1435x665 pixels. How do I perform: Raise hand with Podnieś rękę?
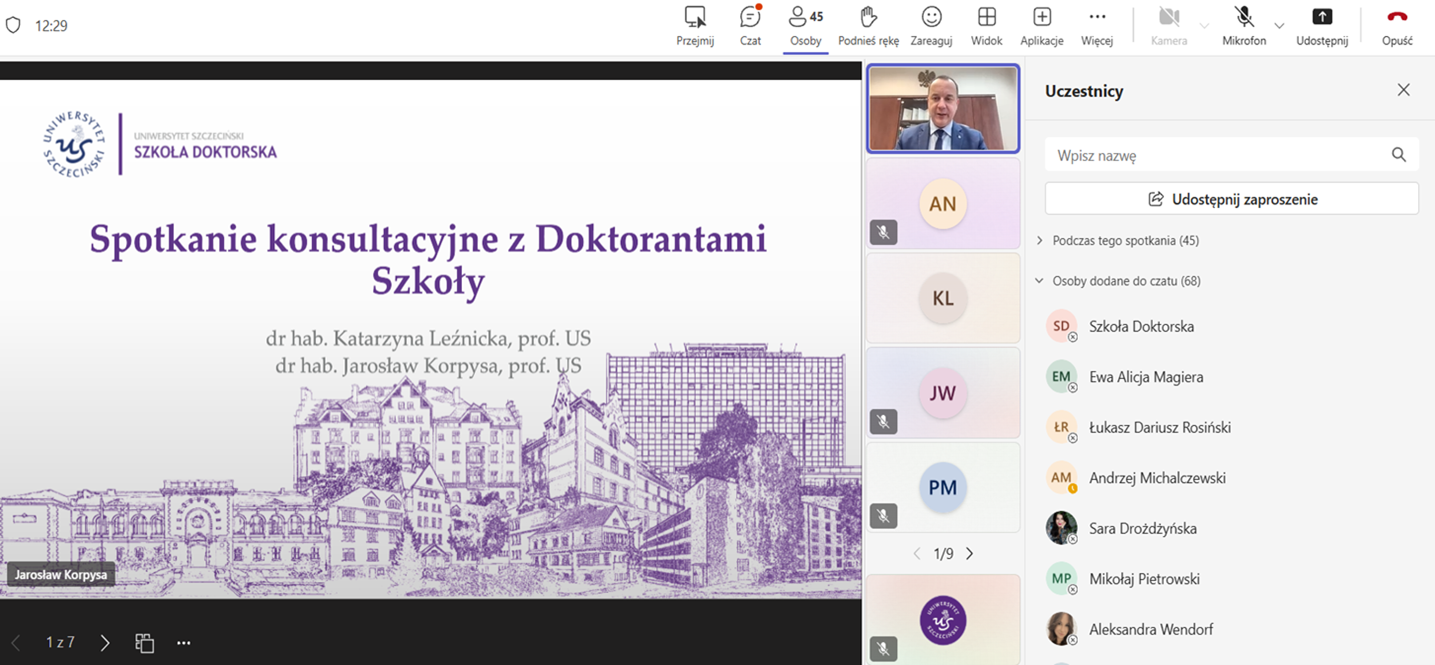pos(867,26)
